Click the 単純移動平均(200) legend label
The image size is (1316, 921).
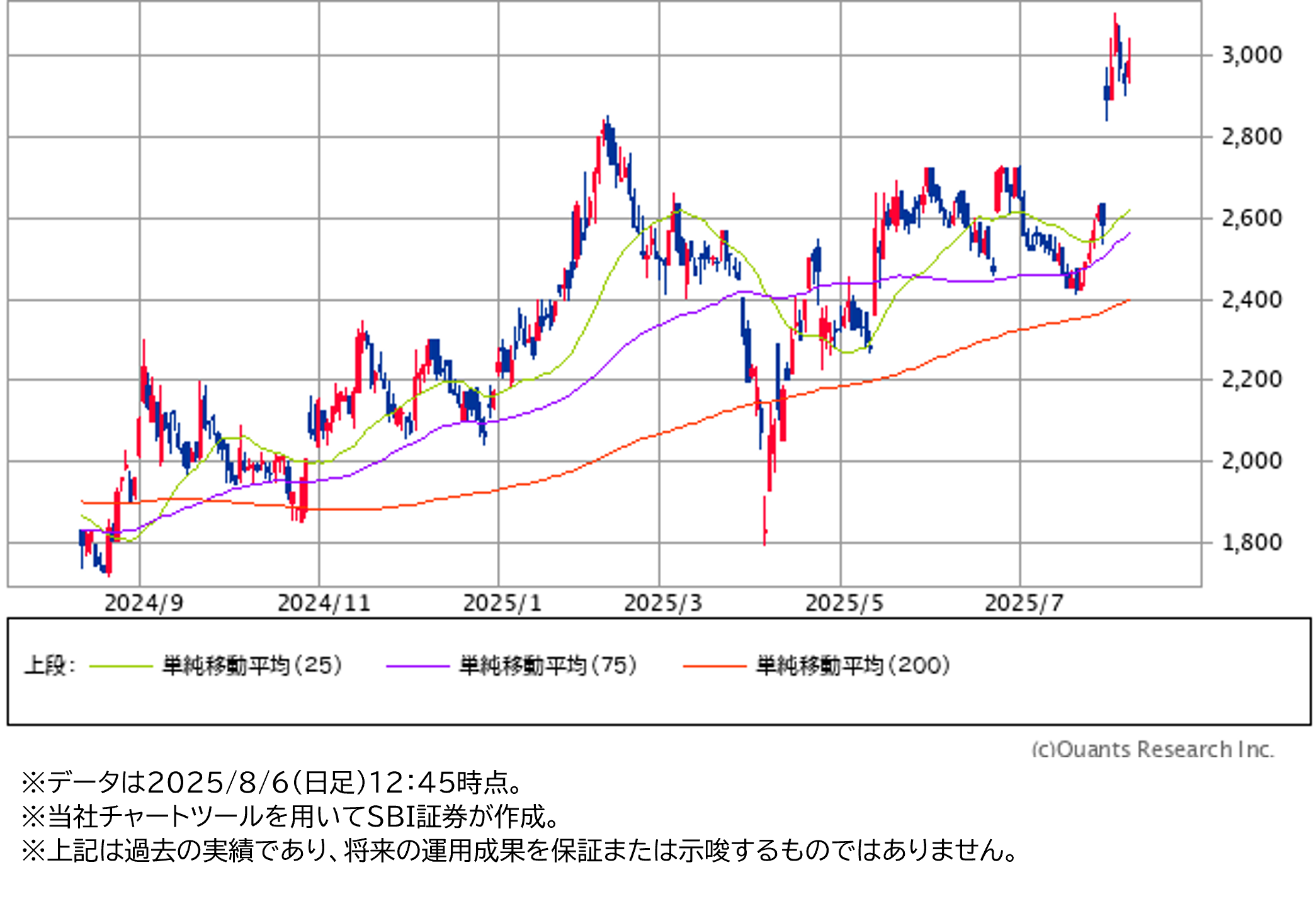[853, 665]
